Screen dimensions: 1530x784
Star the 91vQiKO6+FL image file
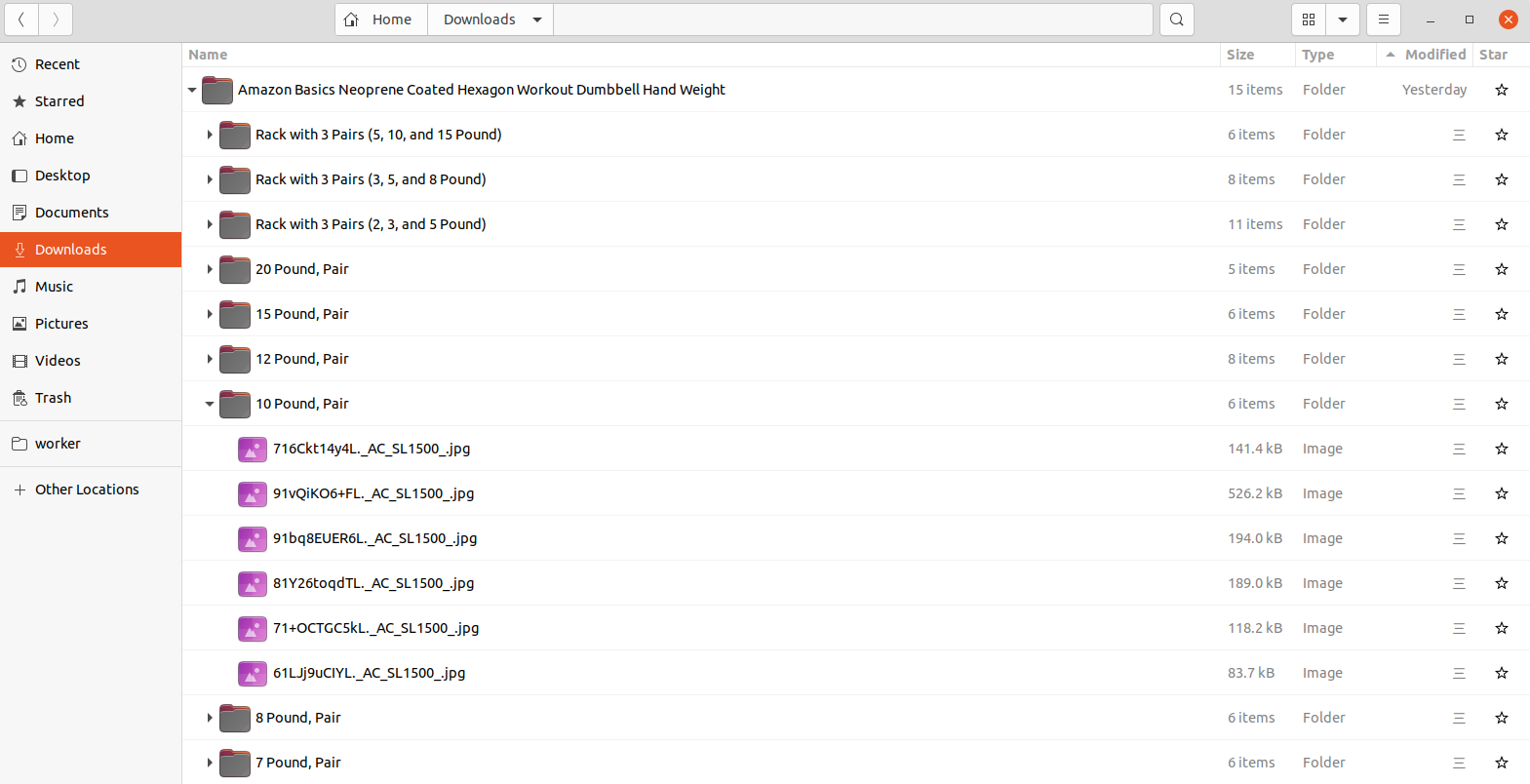point(1502,494)
